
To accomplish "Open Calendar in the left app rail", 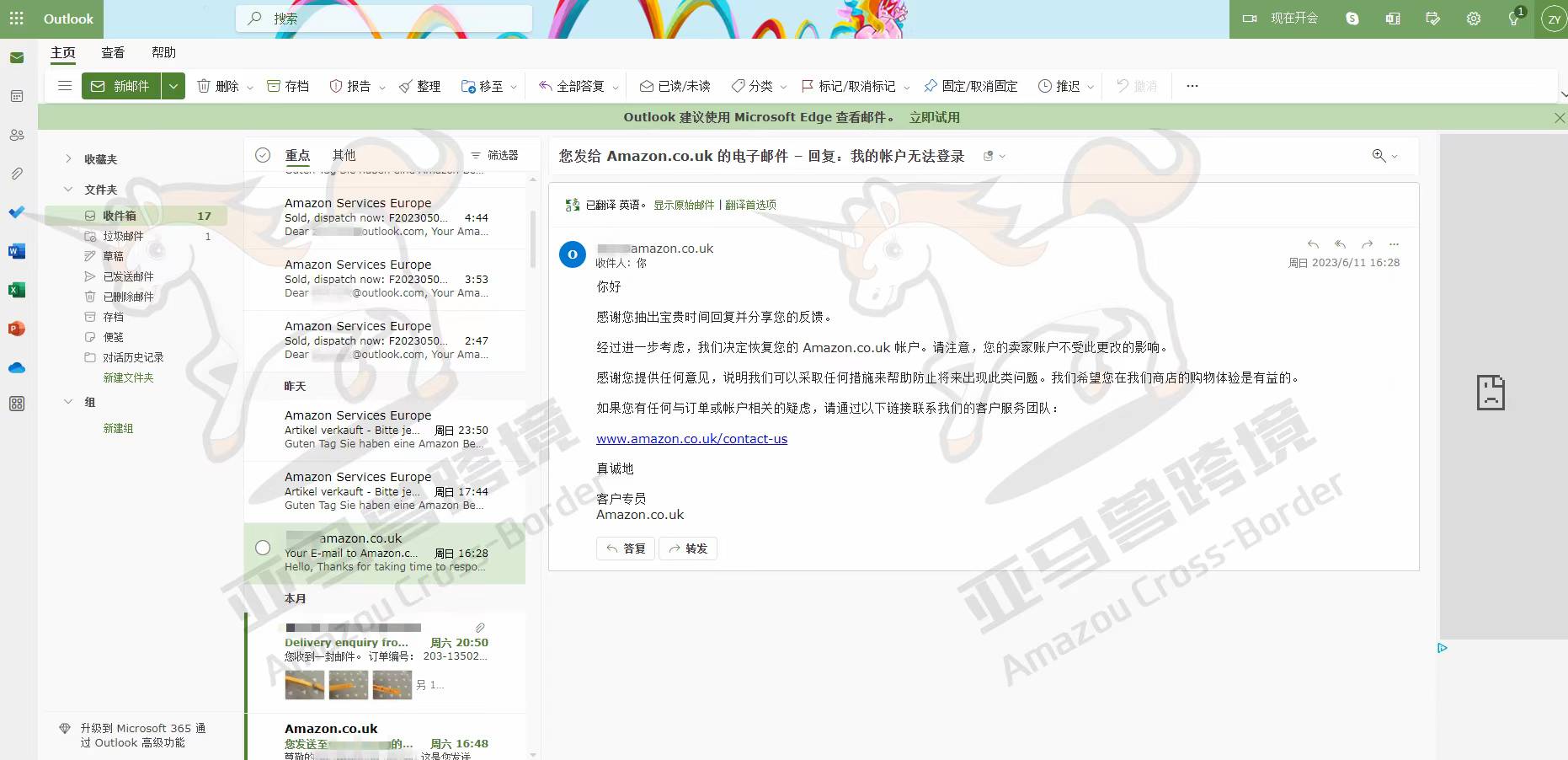I will (17, 96).
